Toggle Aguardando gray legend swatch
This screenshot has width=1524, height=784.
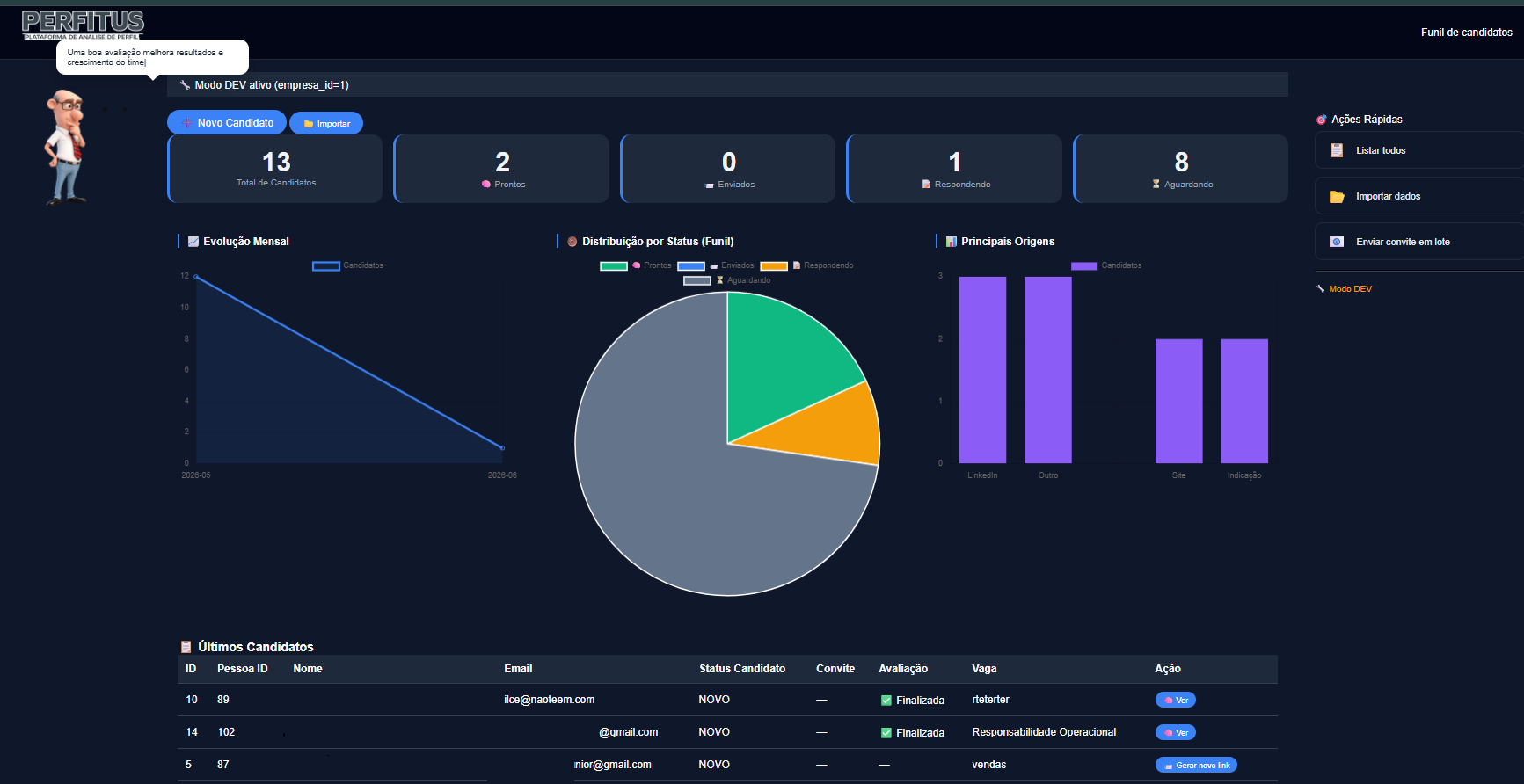pyautogui.click(x=697, y=280)
